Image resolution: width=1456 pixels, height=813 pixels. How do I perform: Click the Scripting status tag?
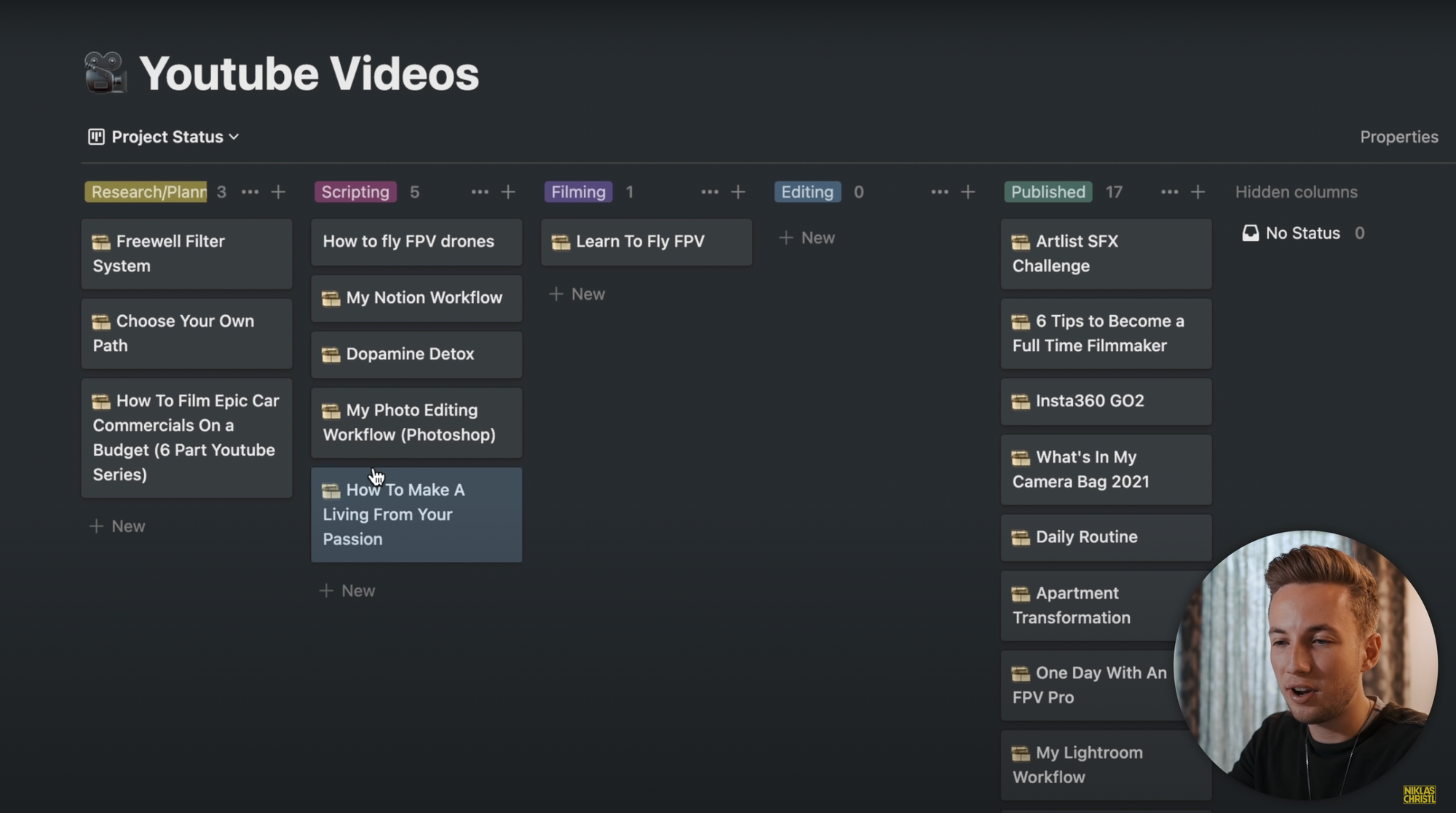[x=355, y=192]
